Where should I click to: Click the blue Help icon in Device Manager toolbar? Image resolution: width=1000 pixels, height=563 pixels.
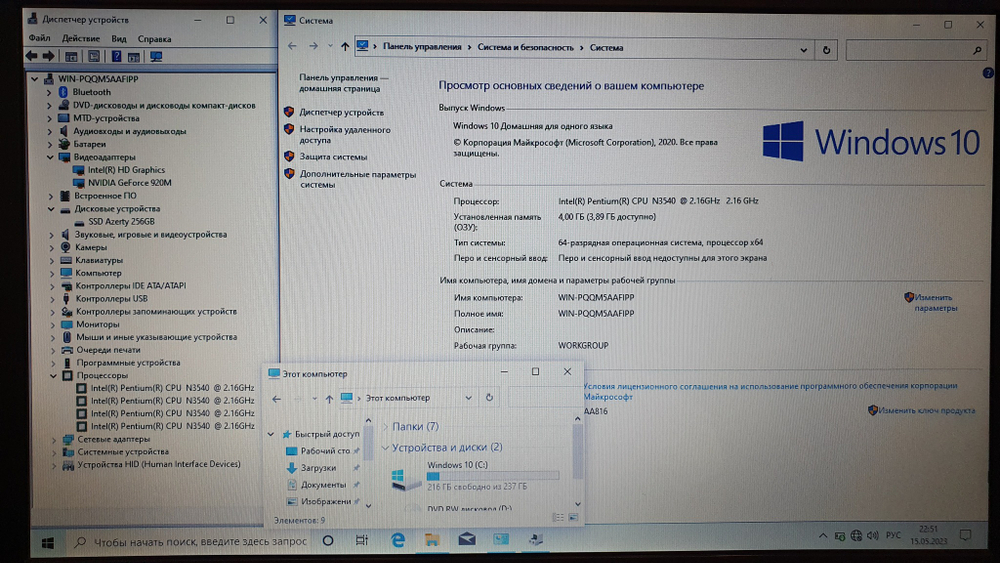116,56
